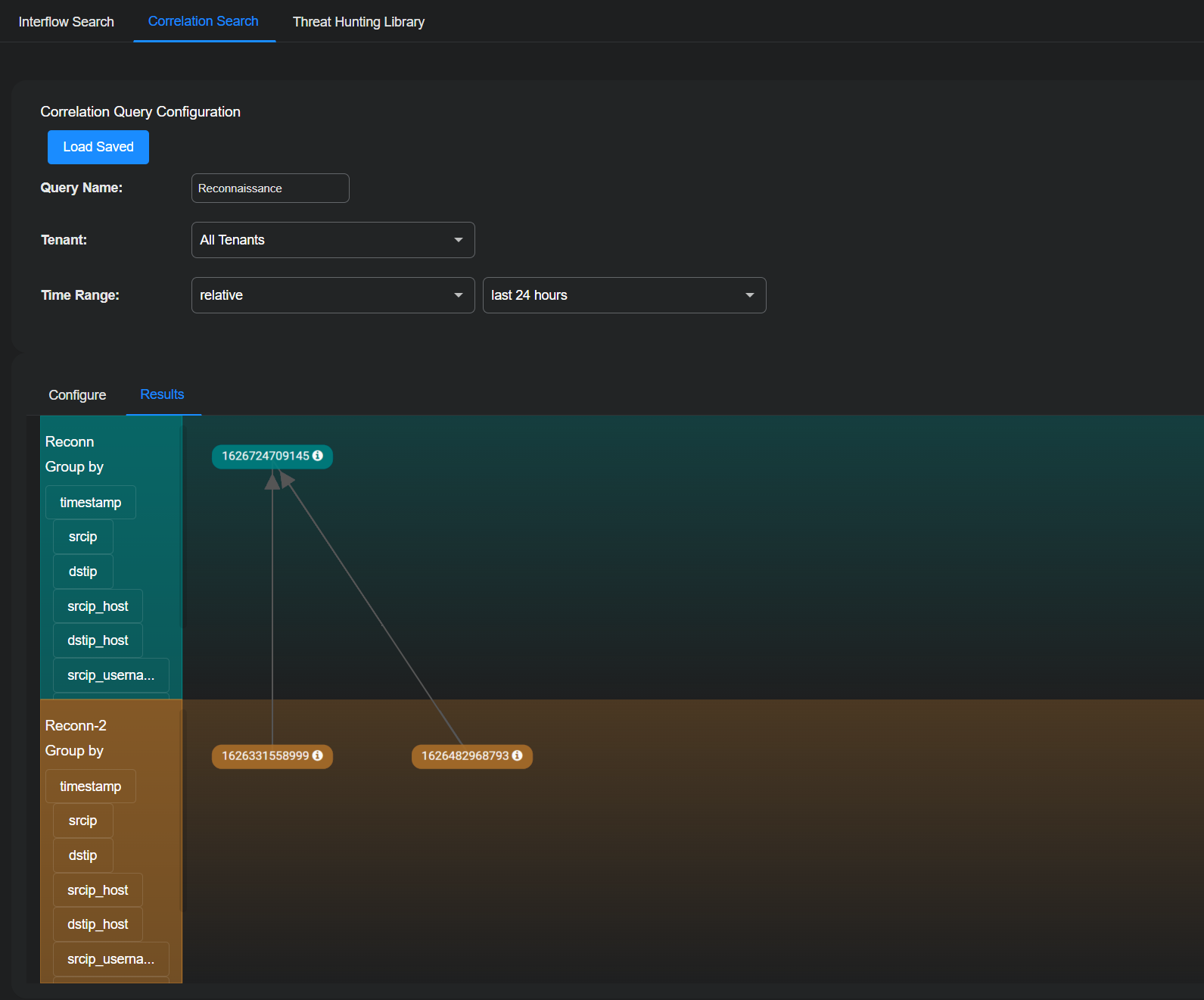Click the Load Saved button
The height and width of the screenshot is (1000, 1204).
pyautogui.click(x=98, y=147)
